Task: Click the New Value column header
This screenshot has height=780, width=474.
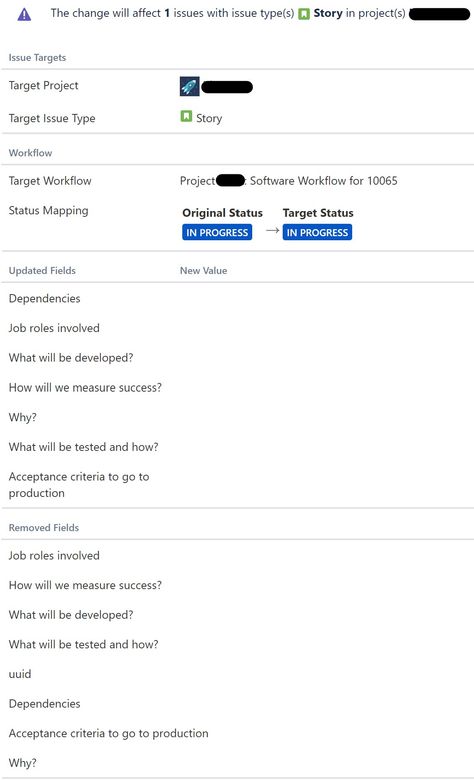Action: (x=203, y=271)
